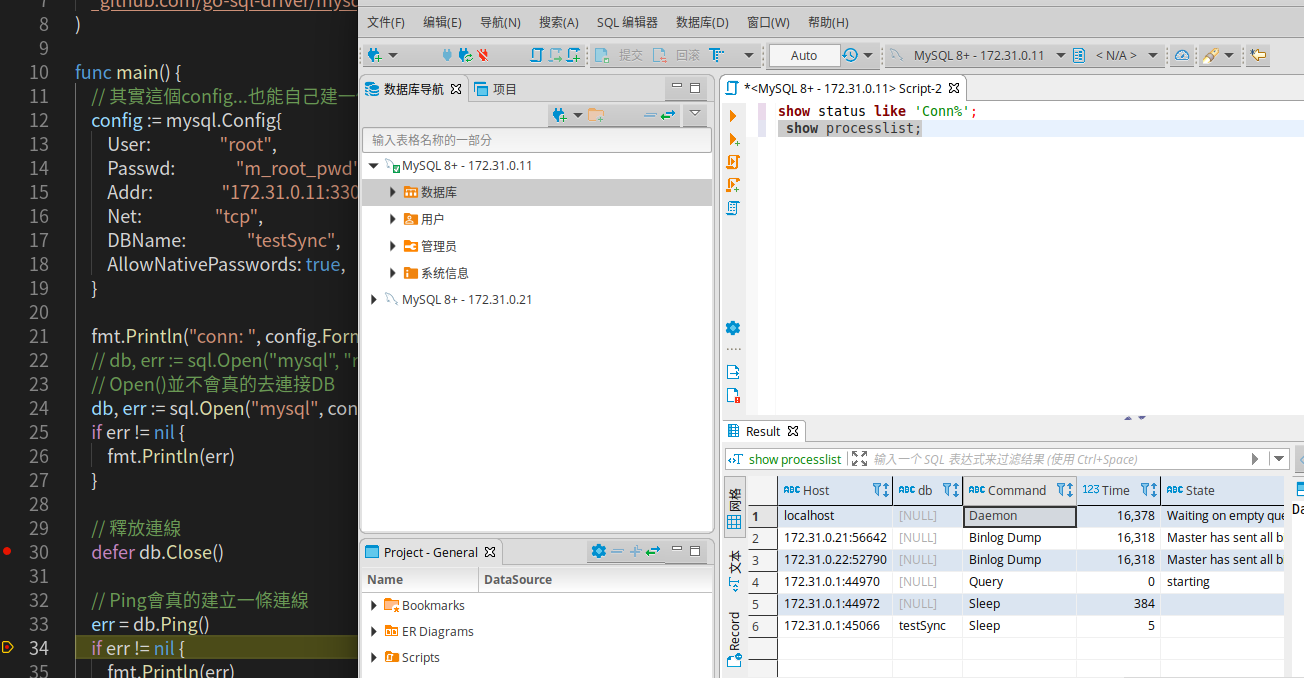
Task: Select the ER Diagrams project folder
Action: click(437, 632)
